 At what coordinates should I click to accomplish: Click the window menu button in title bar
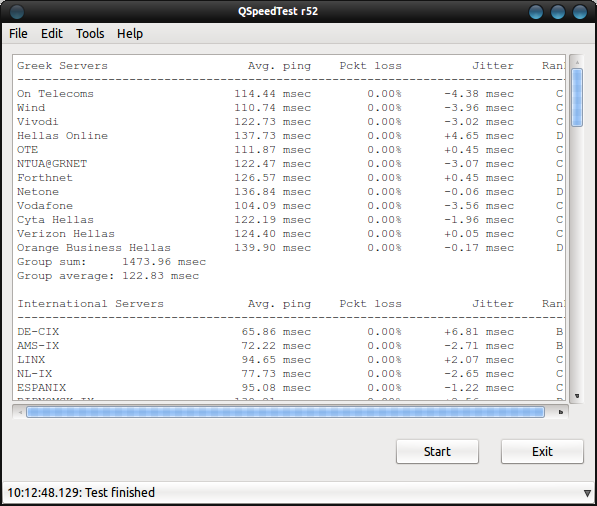[16, 12]
